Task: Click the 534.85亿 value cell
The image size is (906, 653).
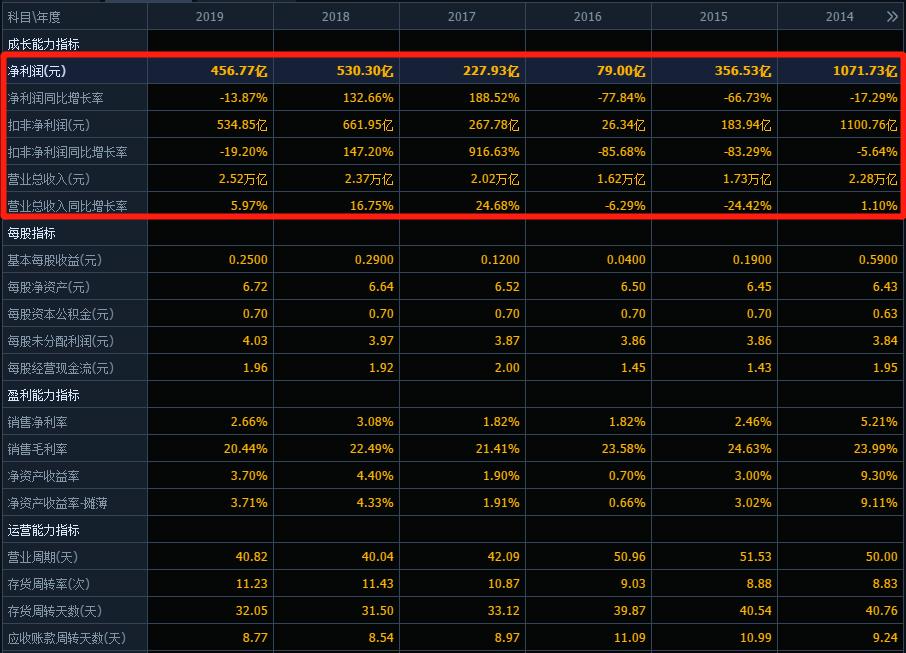Action: tap(242, 125)
